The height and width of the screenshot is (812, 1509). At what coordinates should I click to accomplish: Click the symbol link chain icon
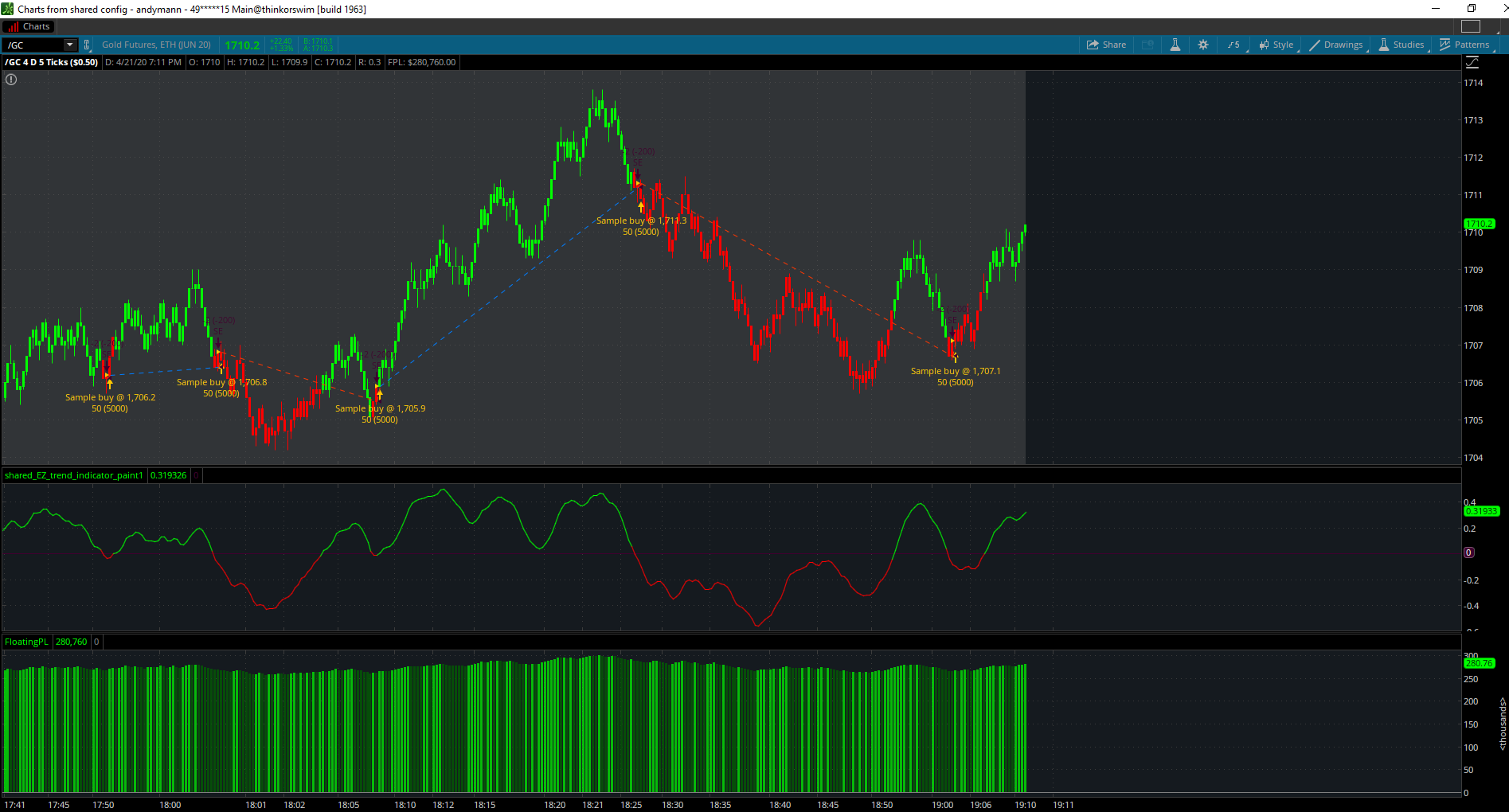pos(87,45)
